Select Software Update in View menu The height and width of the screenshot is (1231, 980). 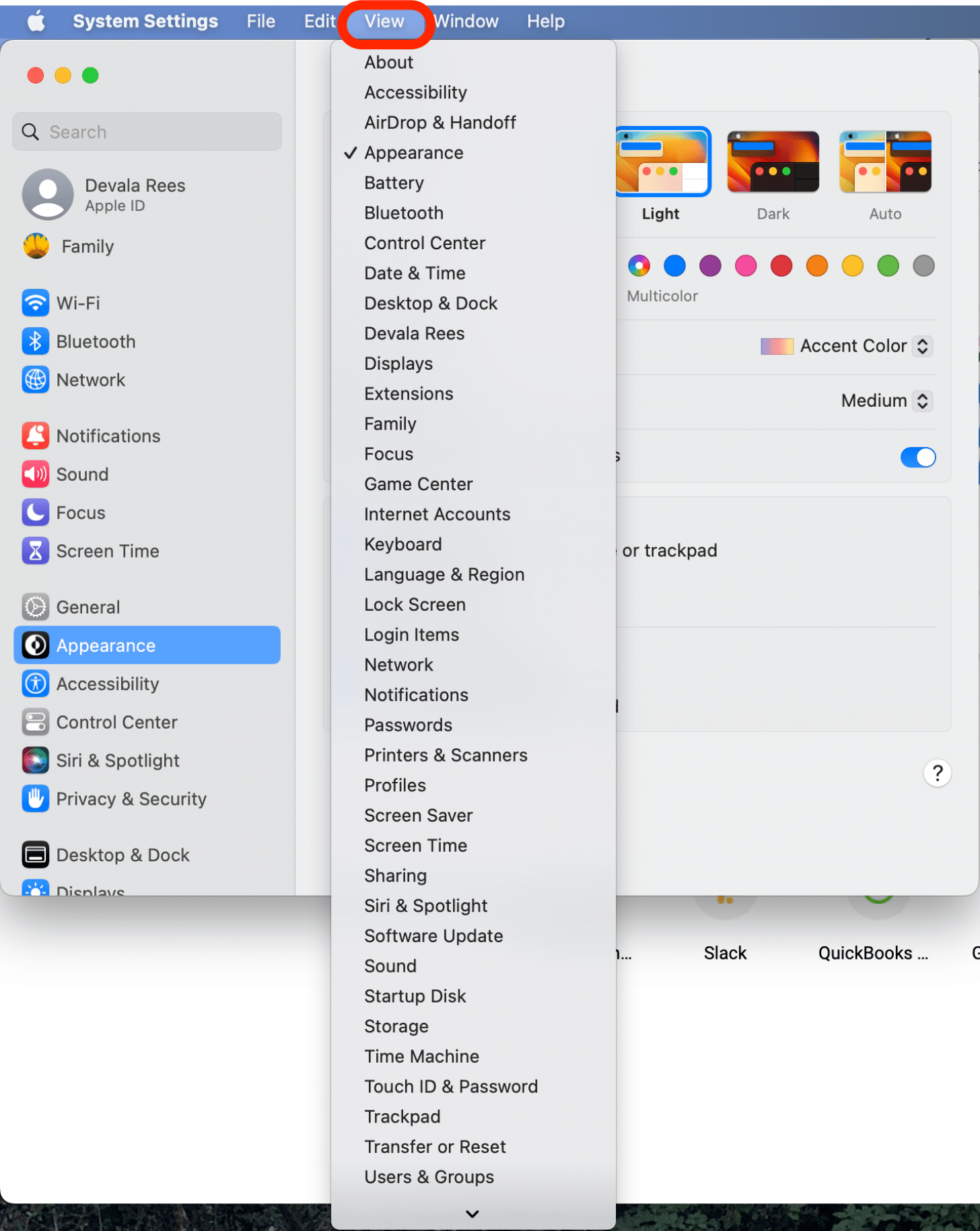(x=433, y=936)
